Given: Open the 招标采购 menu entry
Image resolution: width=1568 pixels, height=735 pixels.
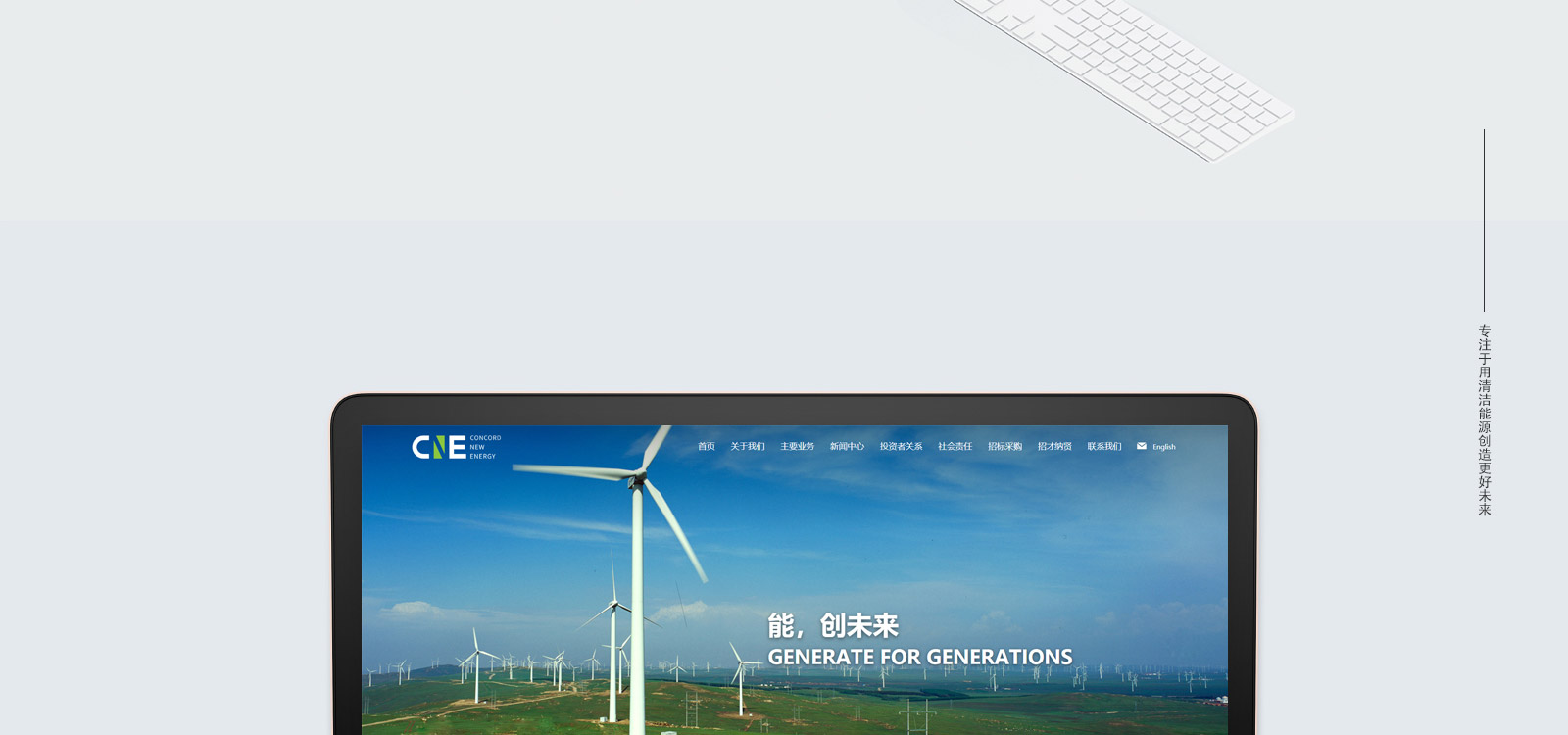Looking at the screenshot, I should click(x=1004, y=447).
